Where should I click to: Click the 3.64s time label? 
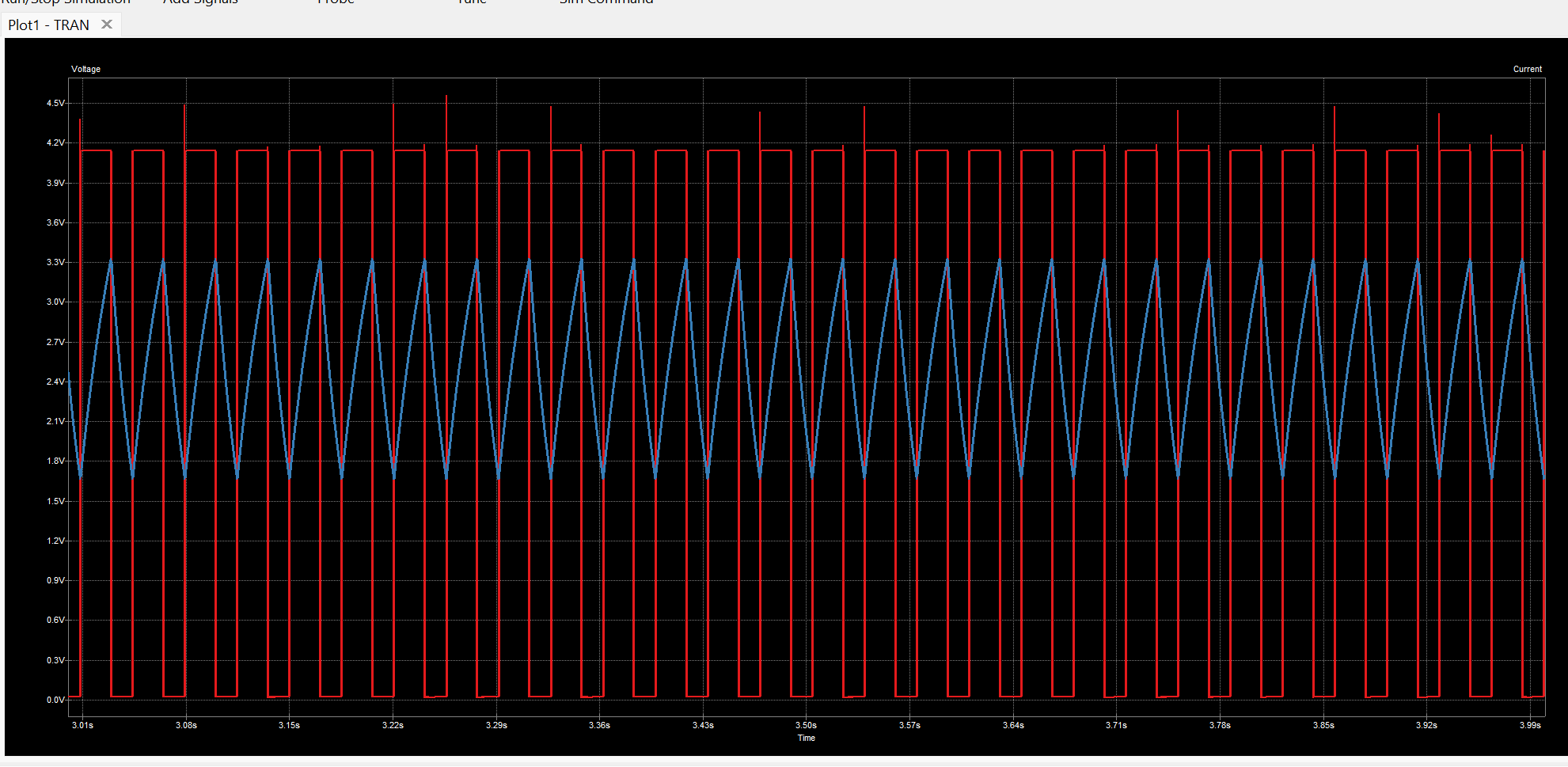point(1013,725)
